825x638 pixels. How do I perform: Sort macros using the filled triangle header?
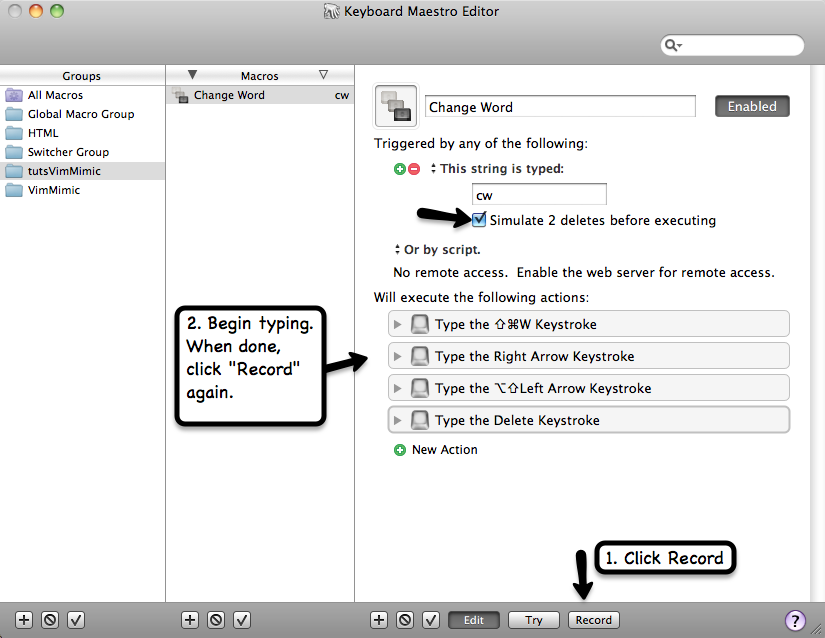coord(193,75)
